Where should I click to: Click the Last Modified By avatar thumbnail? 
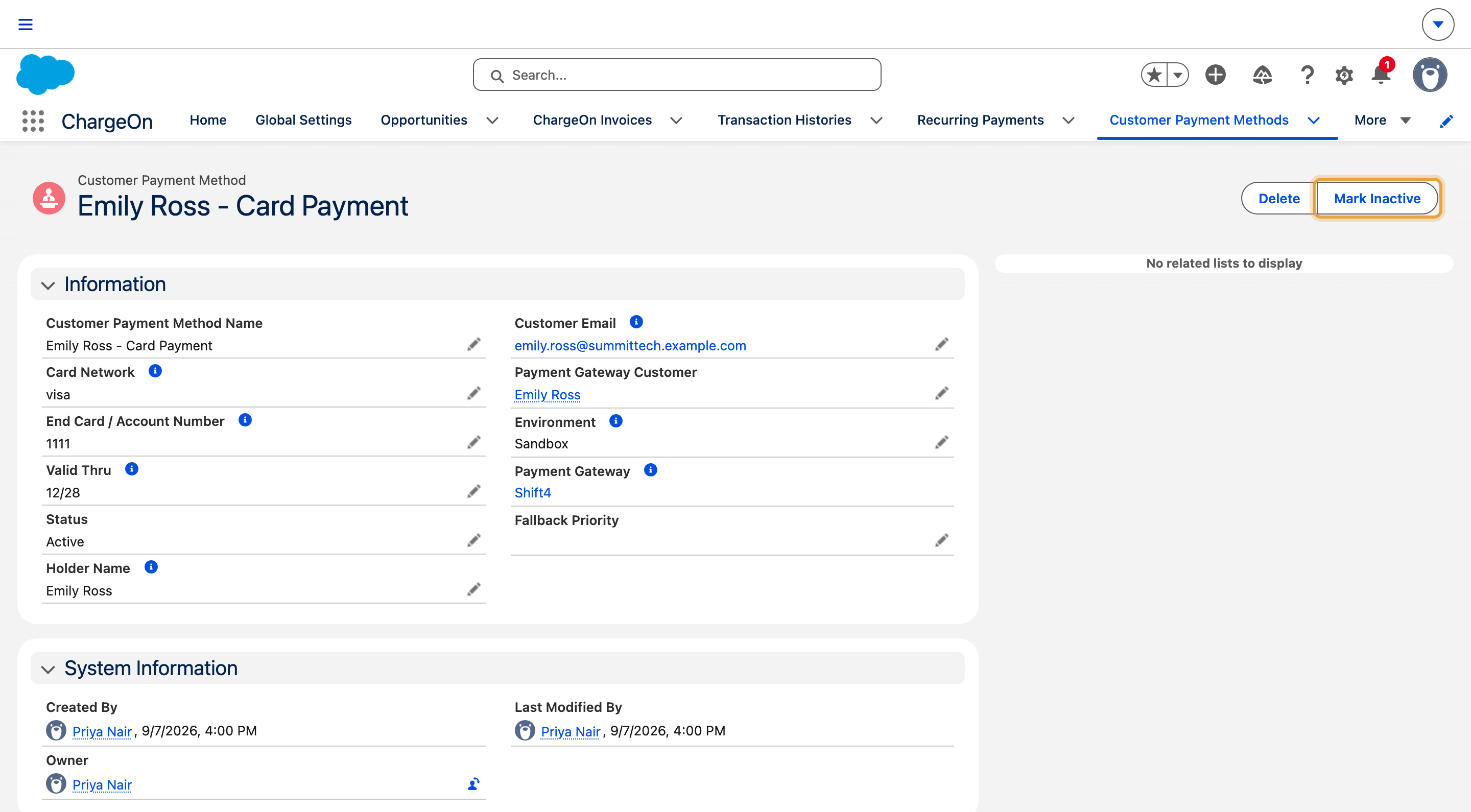(x=524, y=730)
